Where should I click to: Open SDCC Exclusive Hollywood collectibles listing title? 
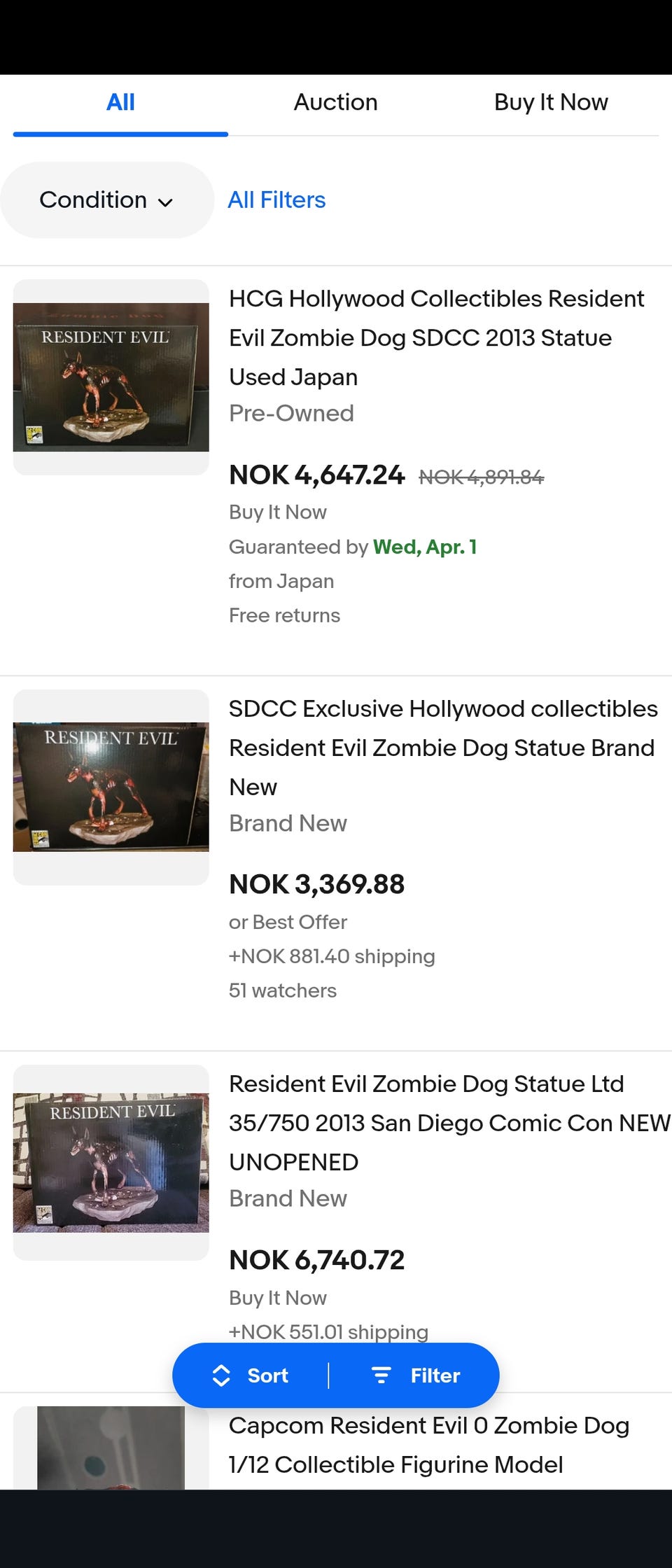click(x=442, y=748)
